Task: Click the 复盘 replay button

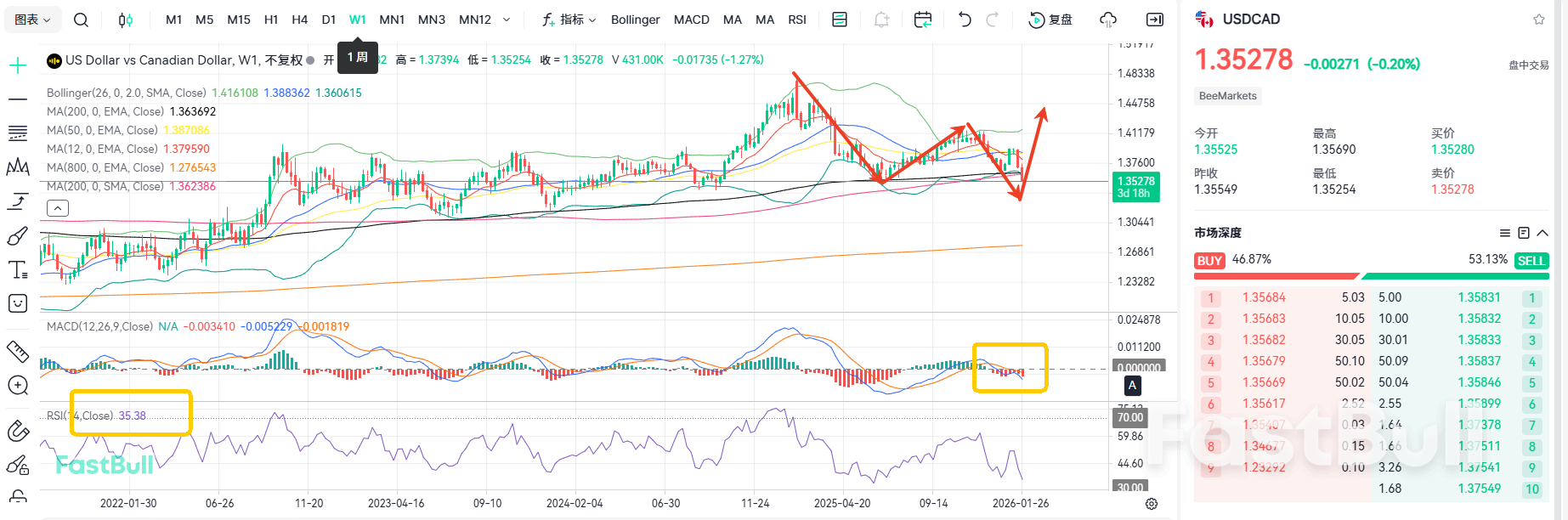Action: point(1050,20)
